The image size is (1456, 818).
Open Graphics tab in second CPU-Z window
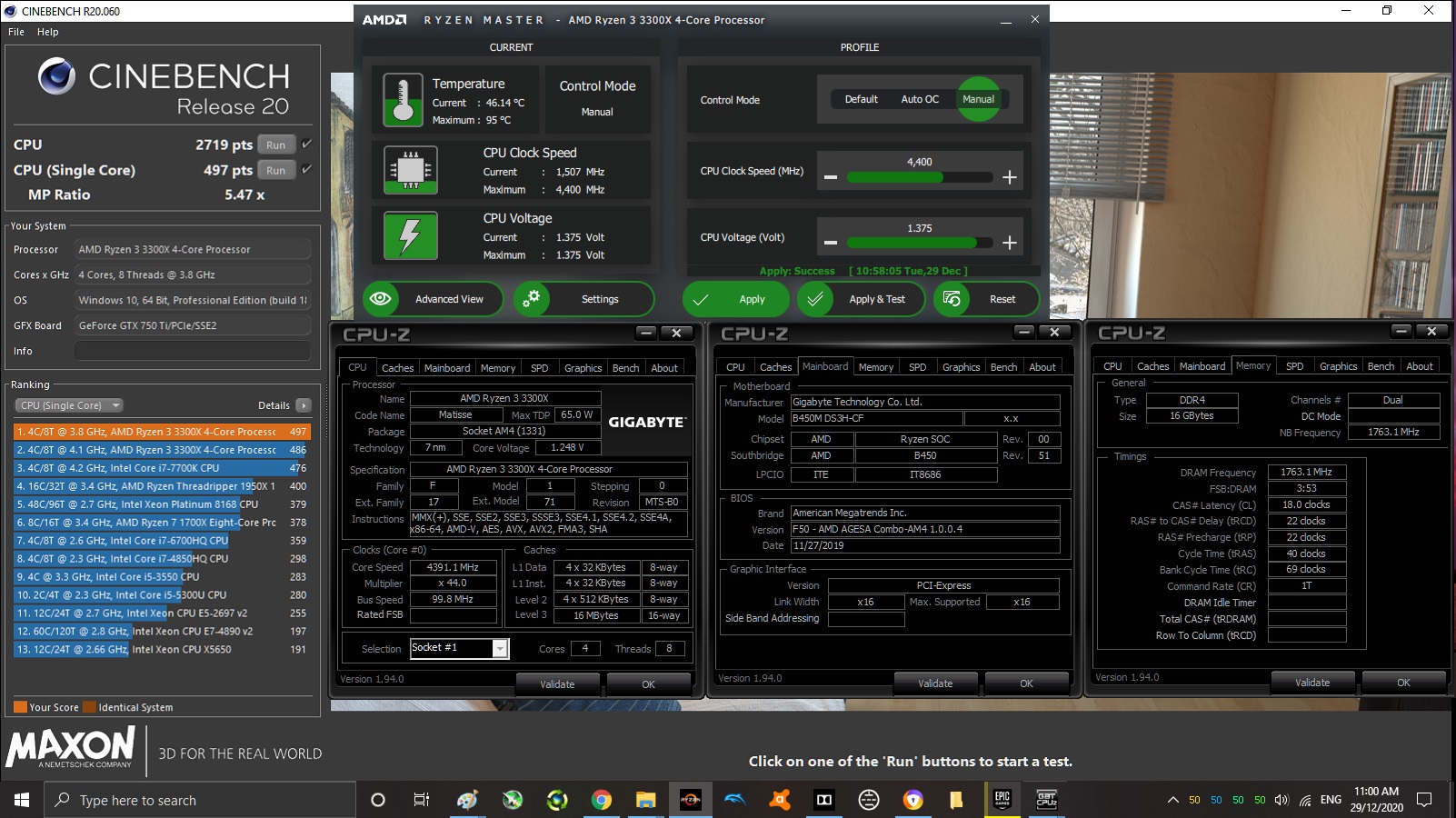coord(961,367)
